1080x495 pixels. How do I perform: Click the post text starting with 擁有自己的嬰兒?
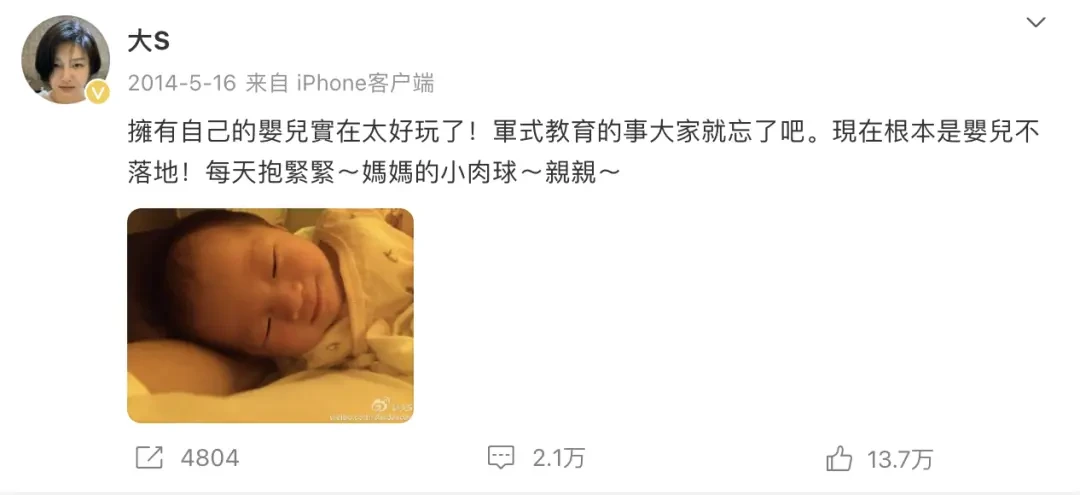tap(583, 151)
